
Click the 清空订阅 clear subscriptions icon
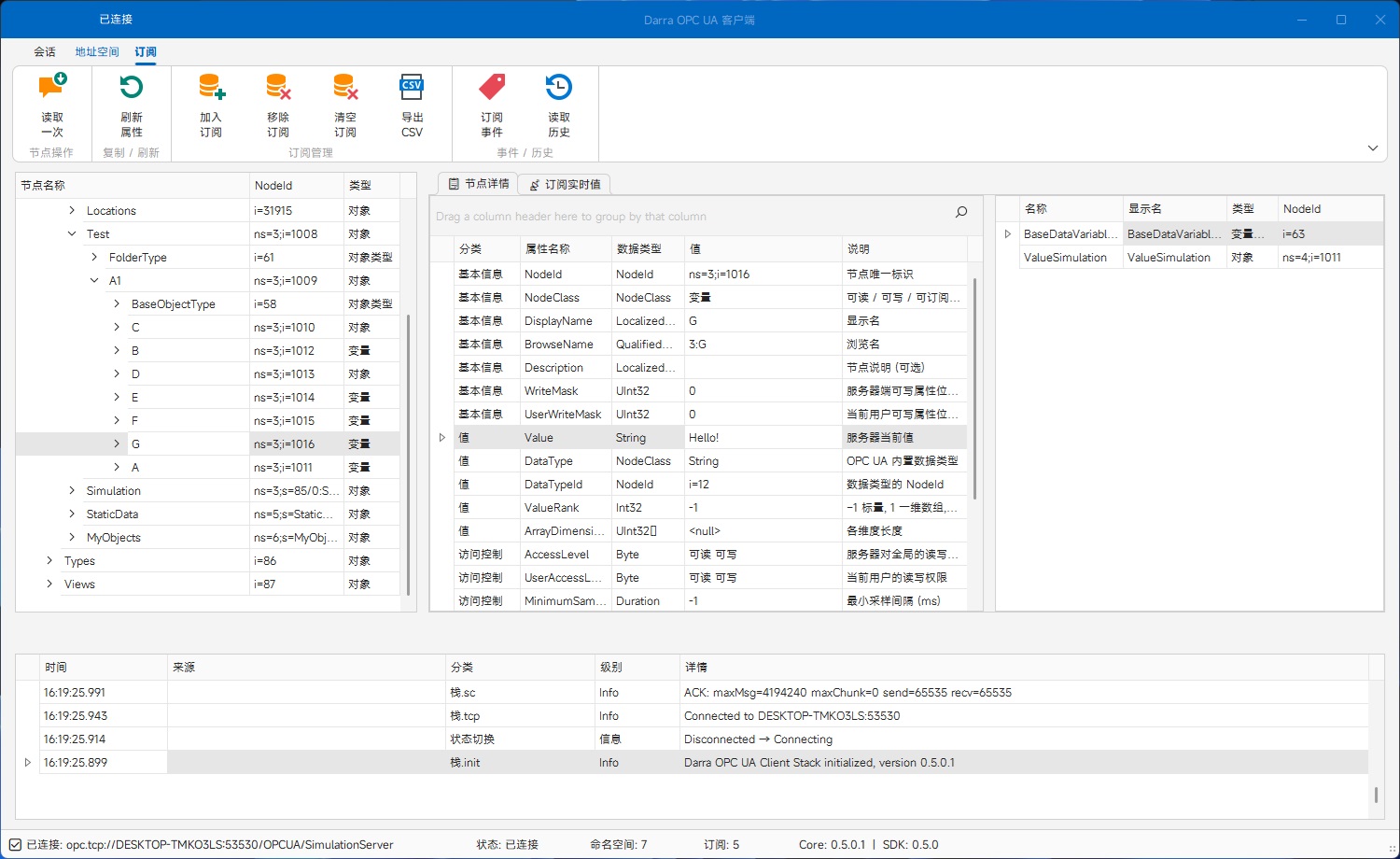pos(345,87)
